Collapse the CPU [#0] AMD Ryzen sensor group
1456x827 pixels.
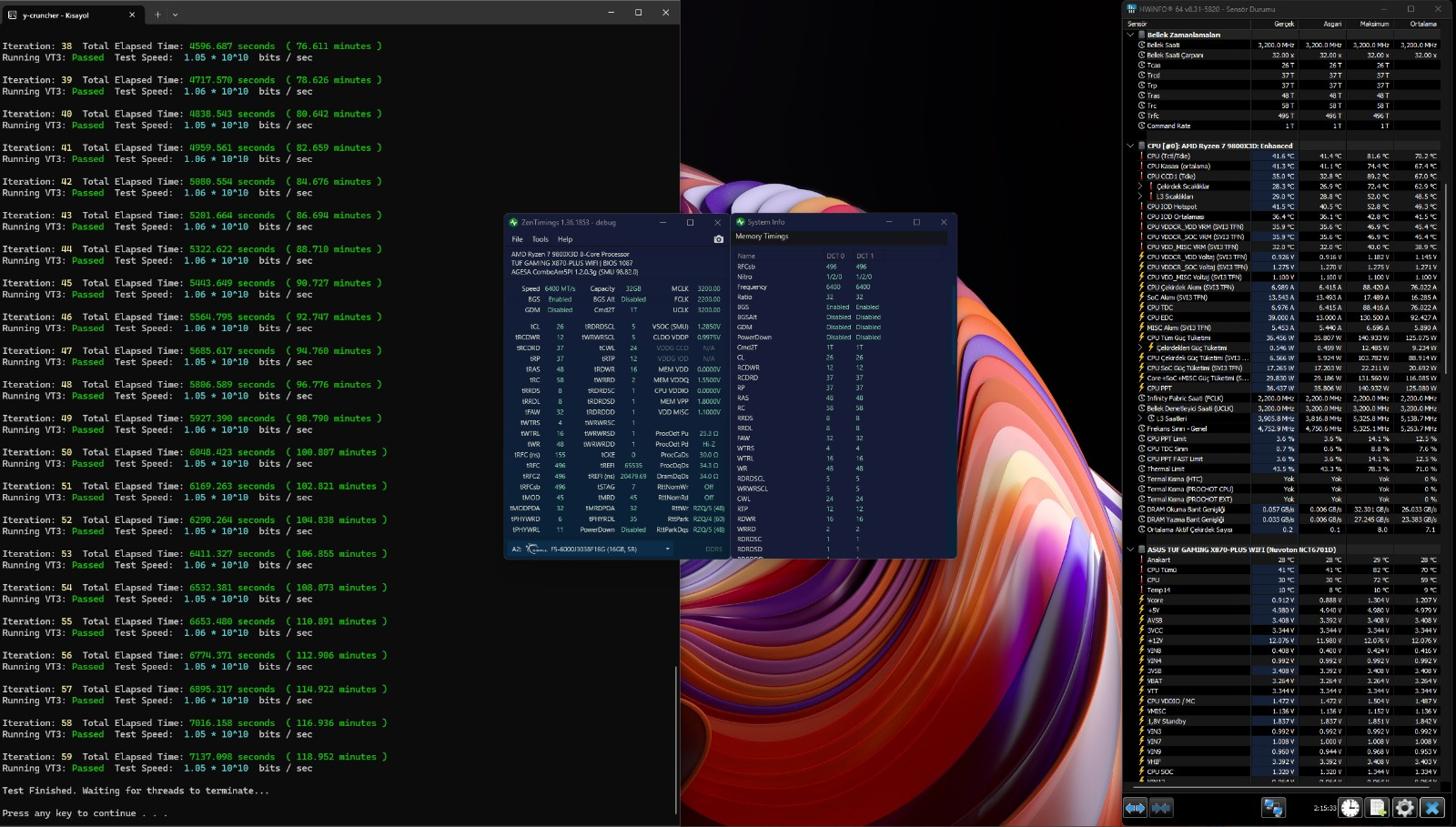[x=1131, y=146]
